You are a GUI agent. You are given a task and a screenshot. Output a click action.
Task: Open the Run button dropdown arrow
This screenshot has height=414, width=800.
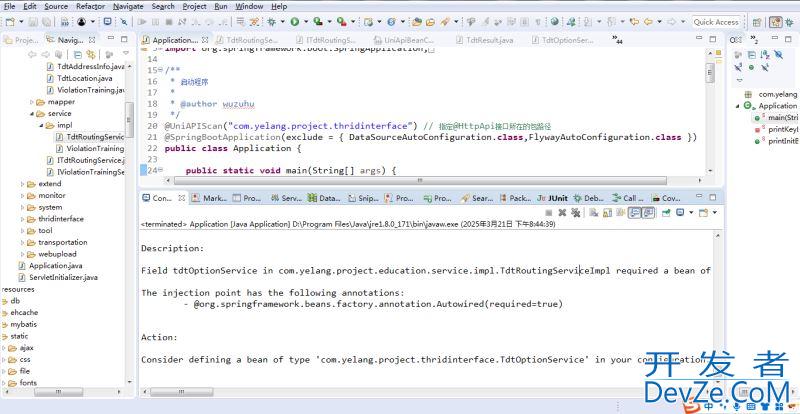[306, 22]
